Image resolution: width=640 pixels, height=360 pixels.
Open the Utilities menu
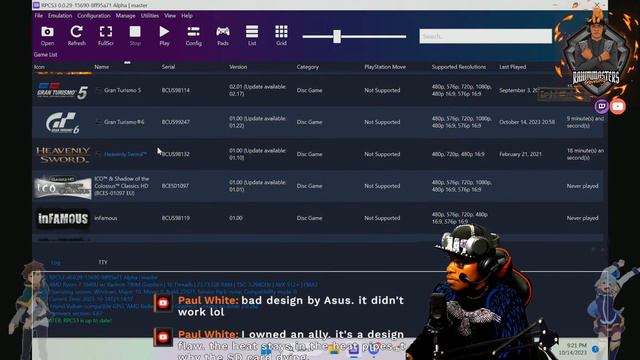coord(150,16)
